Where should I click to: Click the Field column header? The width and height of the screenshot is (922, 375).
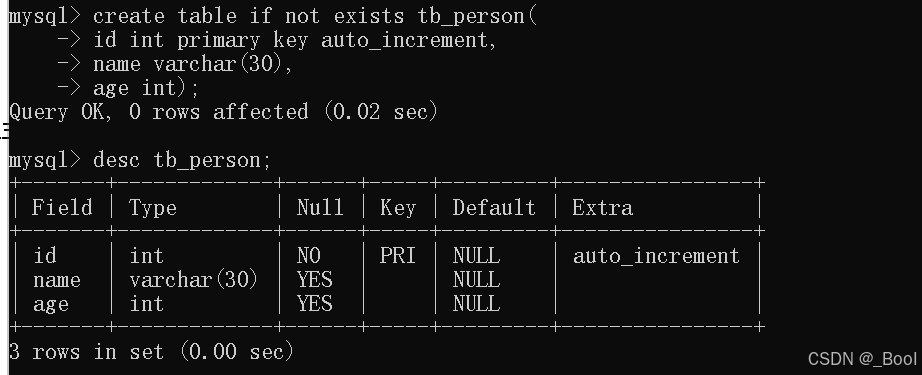coord(62,207)
